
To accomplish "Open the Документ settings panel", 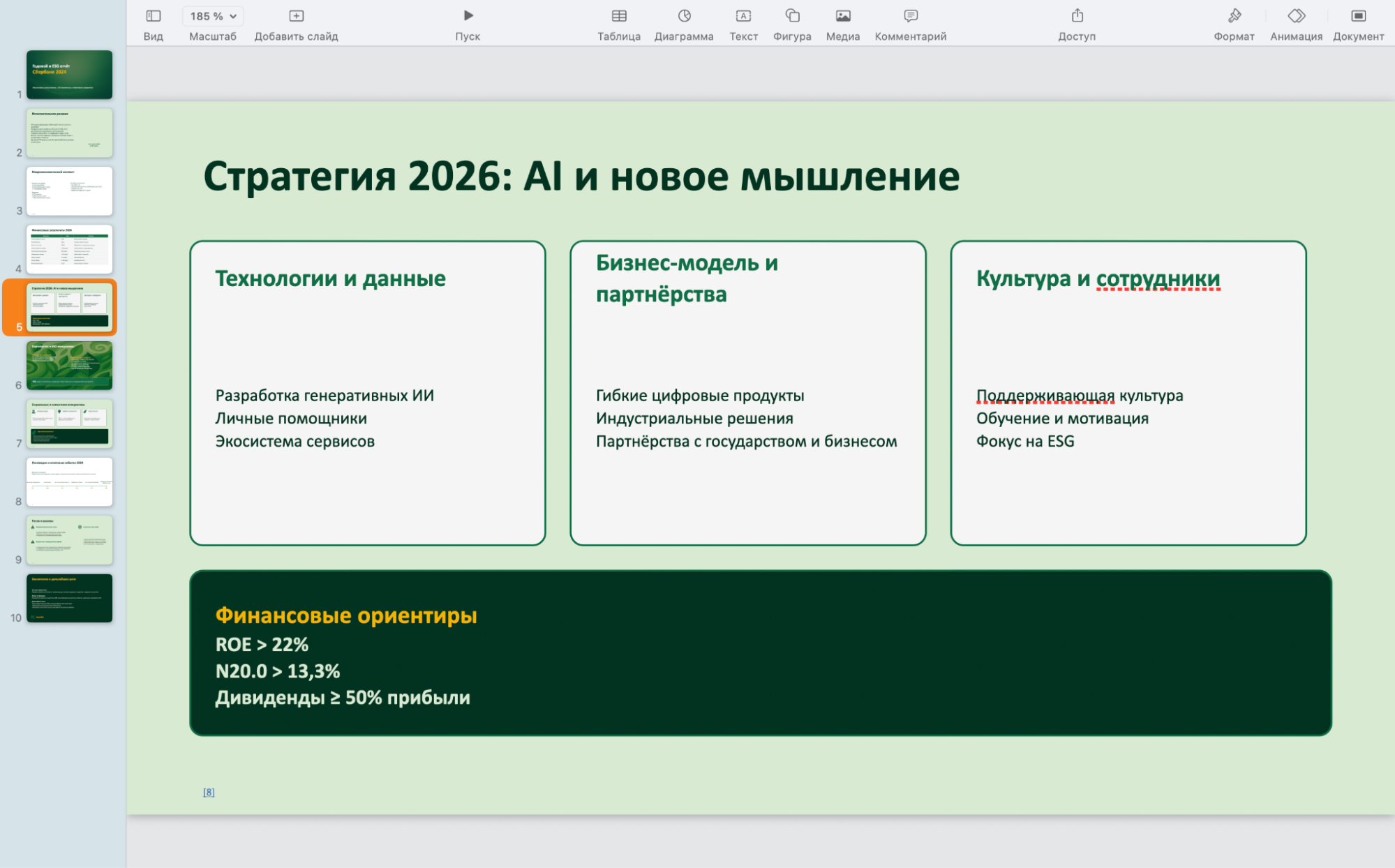I will pos(1357,15).
